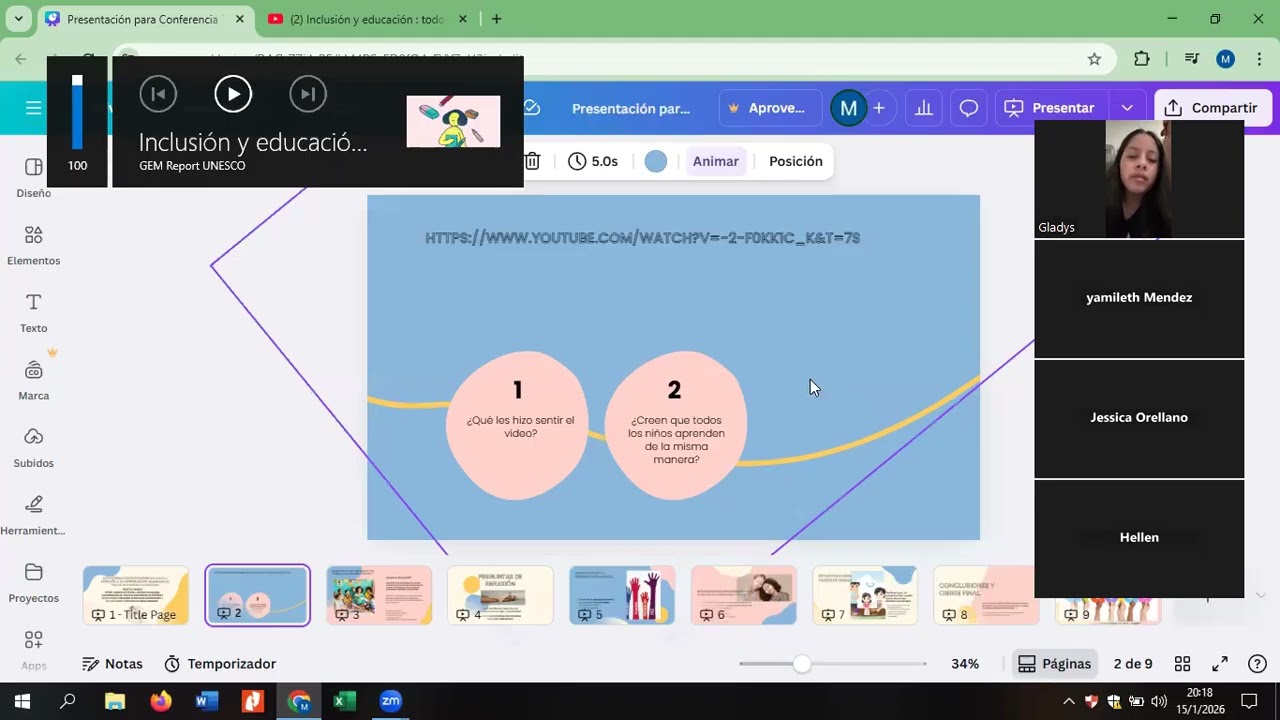Expand the Presentar dropdown arrow
The height and width of the screenshot is (720, 1280).
(x=1127, y=108)
